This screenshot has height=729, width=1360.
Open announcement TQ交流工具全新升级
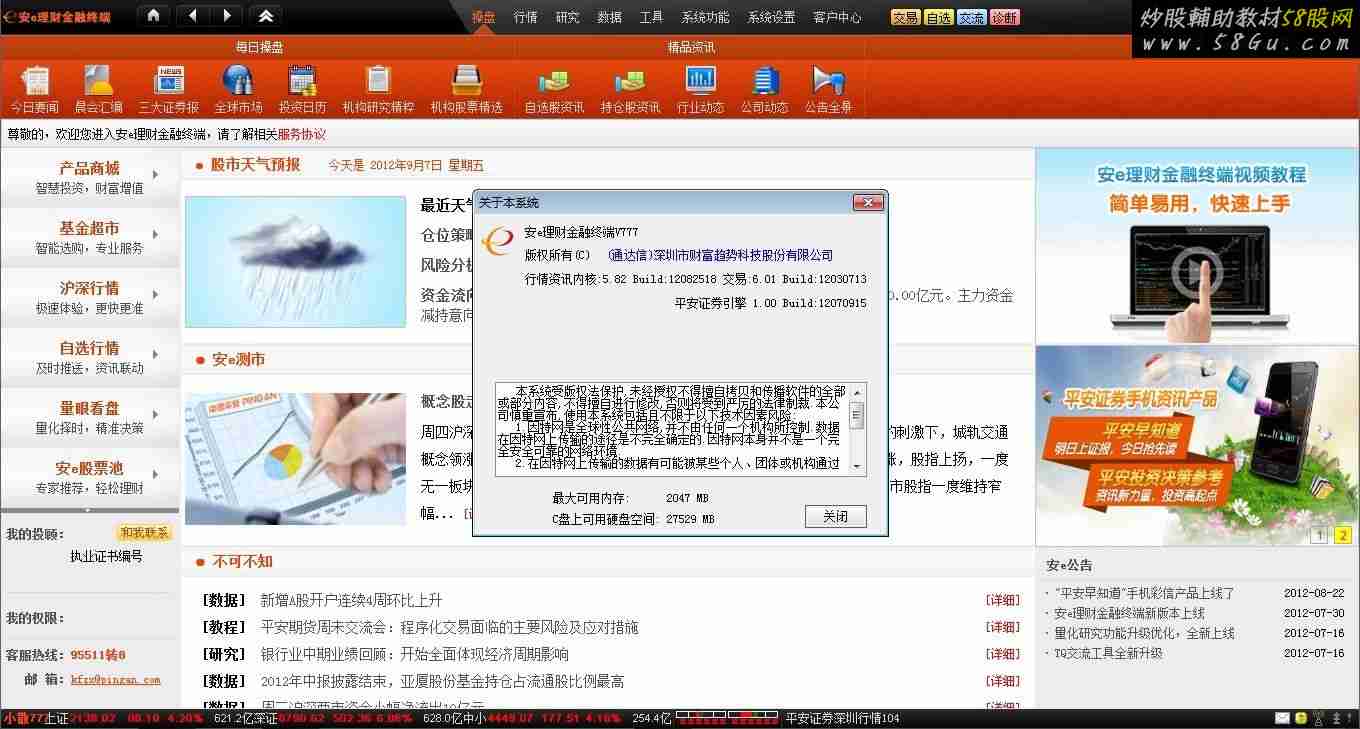pos(1108,653)
